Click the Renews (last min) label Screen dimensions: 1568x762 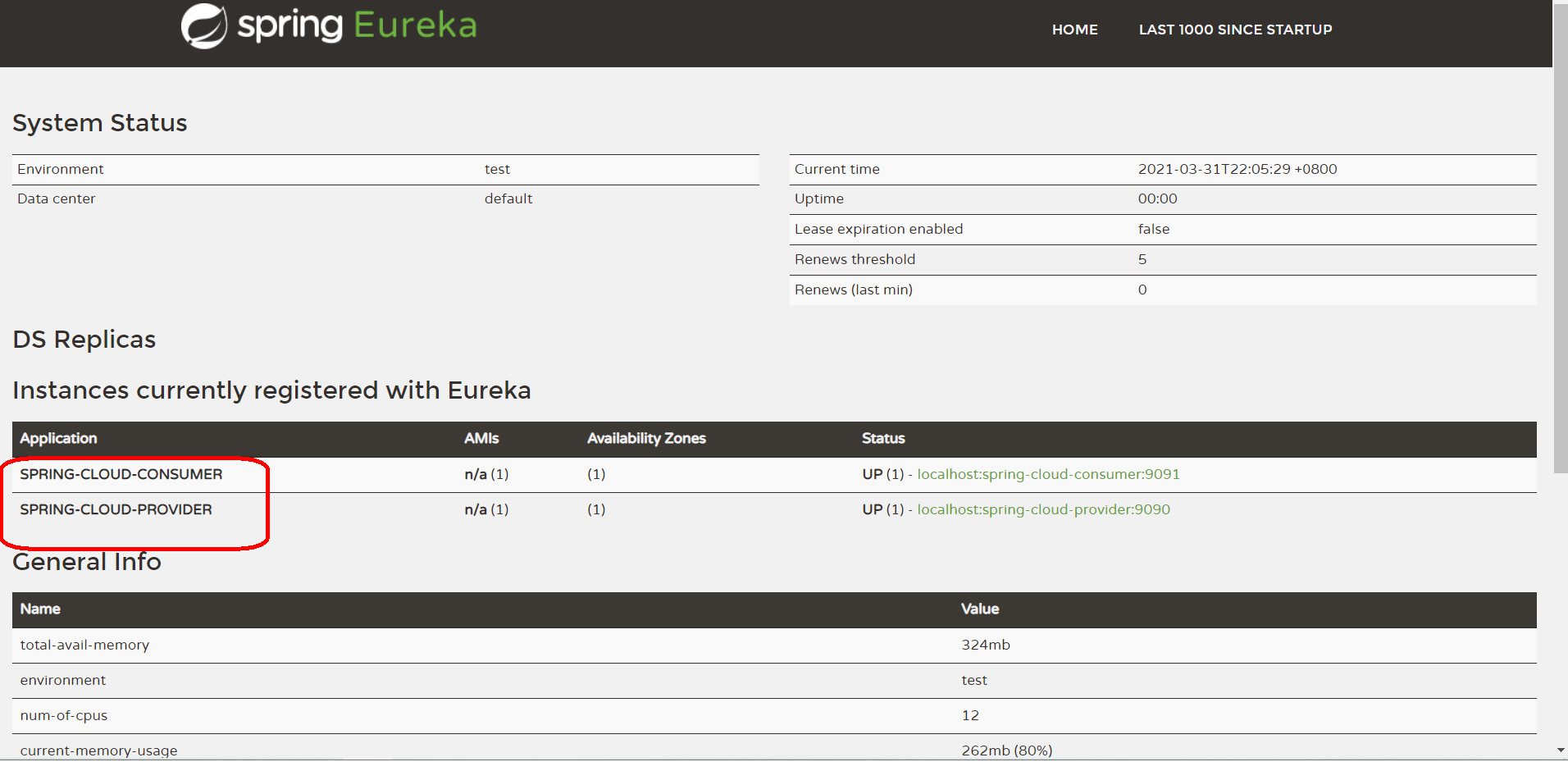pyautogui.click(x=854, y=290)
